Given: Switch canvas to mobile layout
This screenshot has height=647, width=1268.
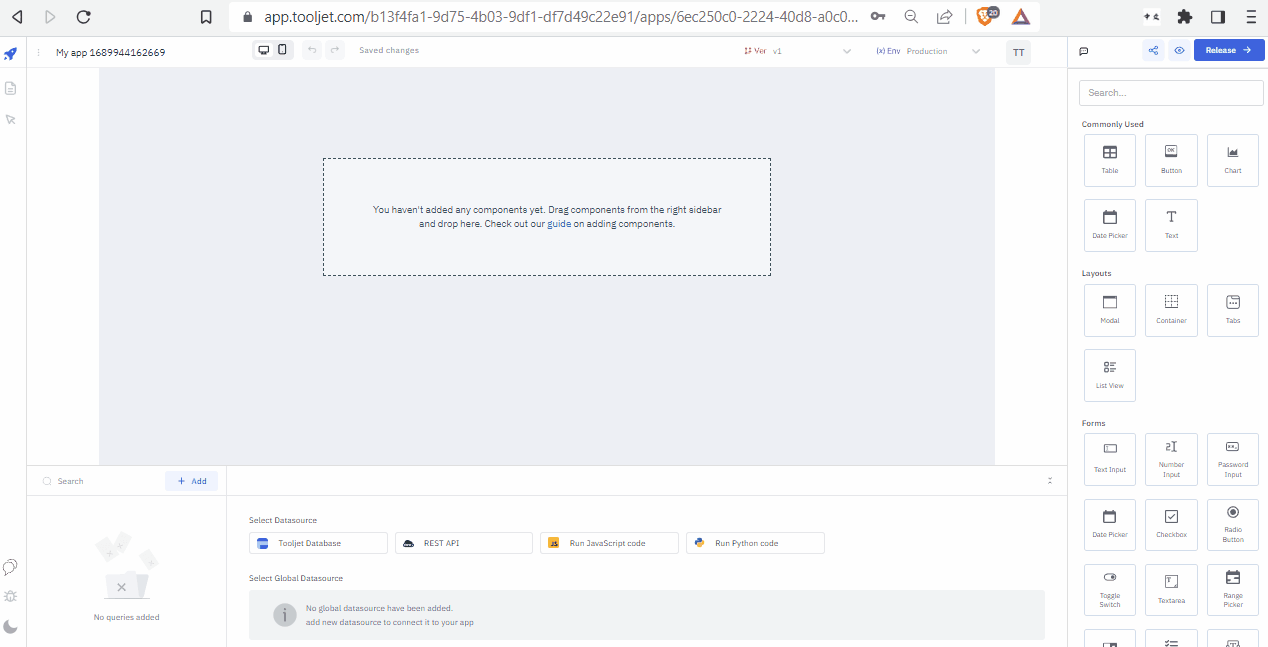Looking at the screenshot, I should pyautogui.click(x=283, y=50).
